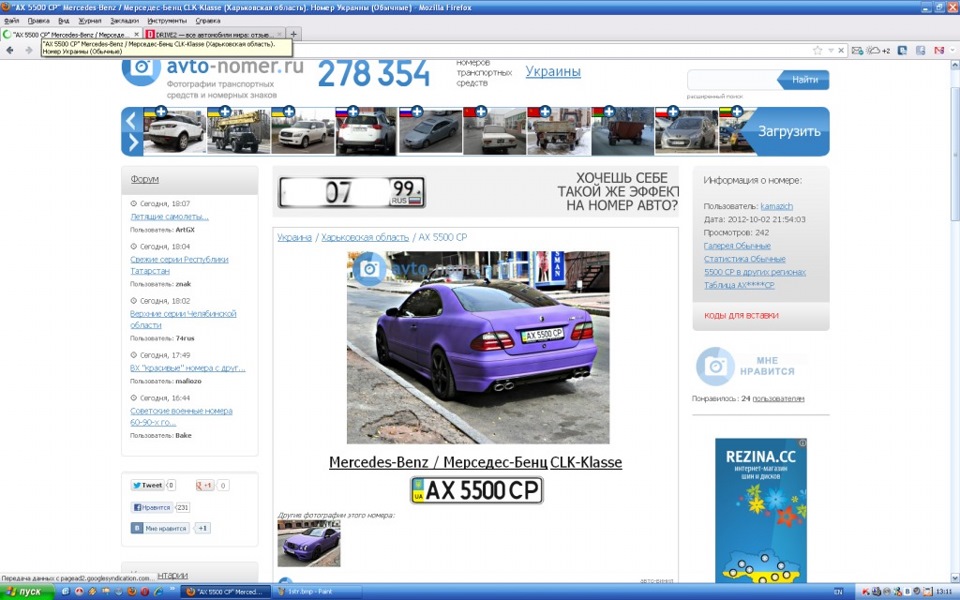Open the Инструменты menu
Viewport: 960px width, 600px height.
click(167, 20)
